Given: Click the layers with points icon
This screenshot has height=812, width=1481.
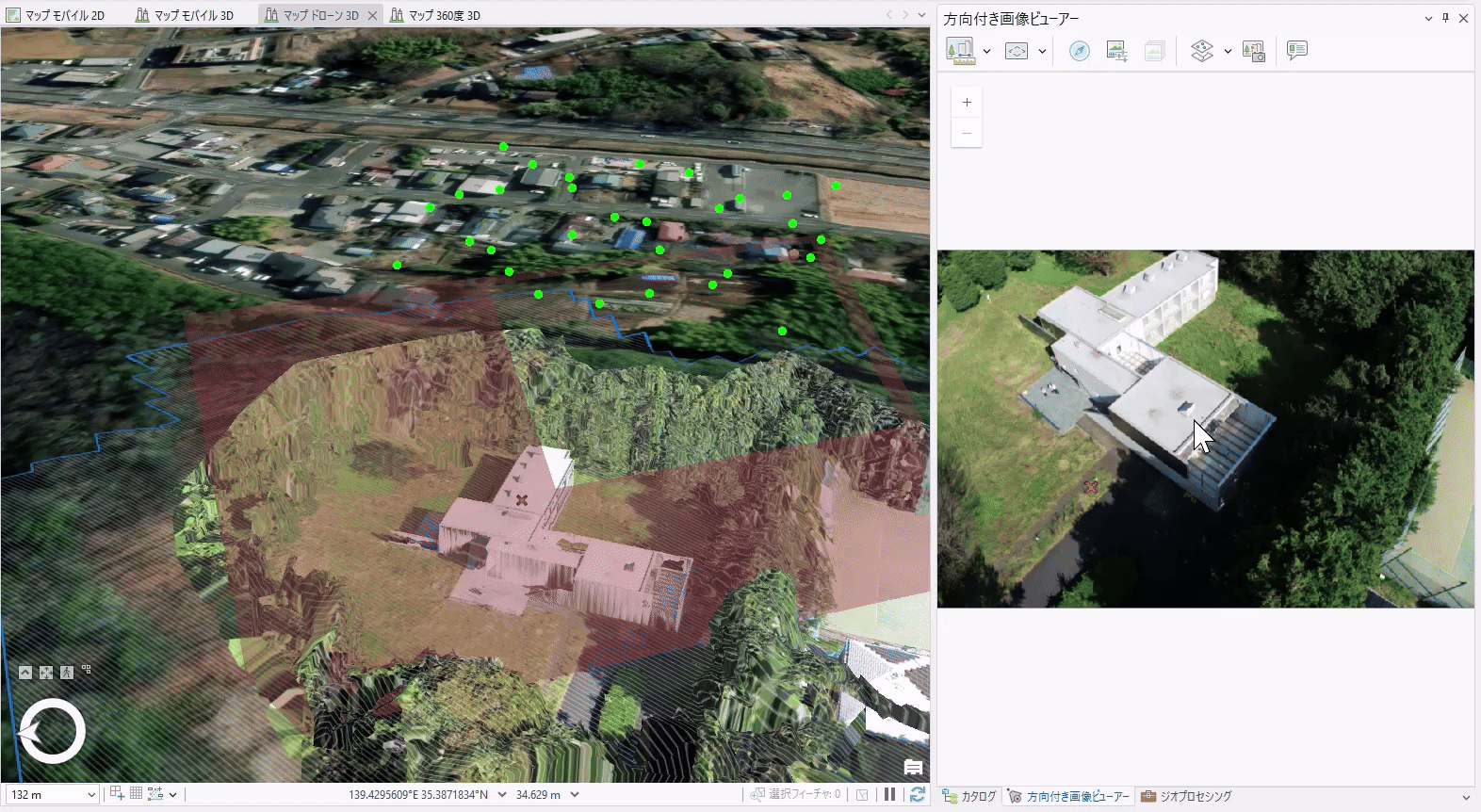Looking at the screenshot, I should click(x=1201, y=51).
